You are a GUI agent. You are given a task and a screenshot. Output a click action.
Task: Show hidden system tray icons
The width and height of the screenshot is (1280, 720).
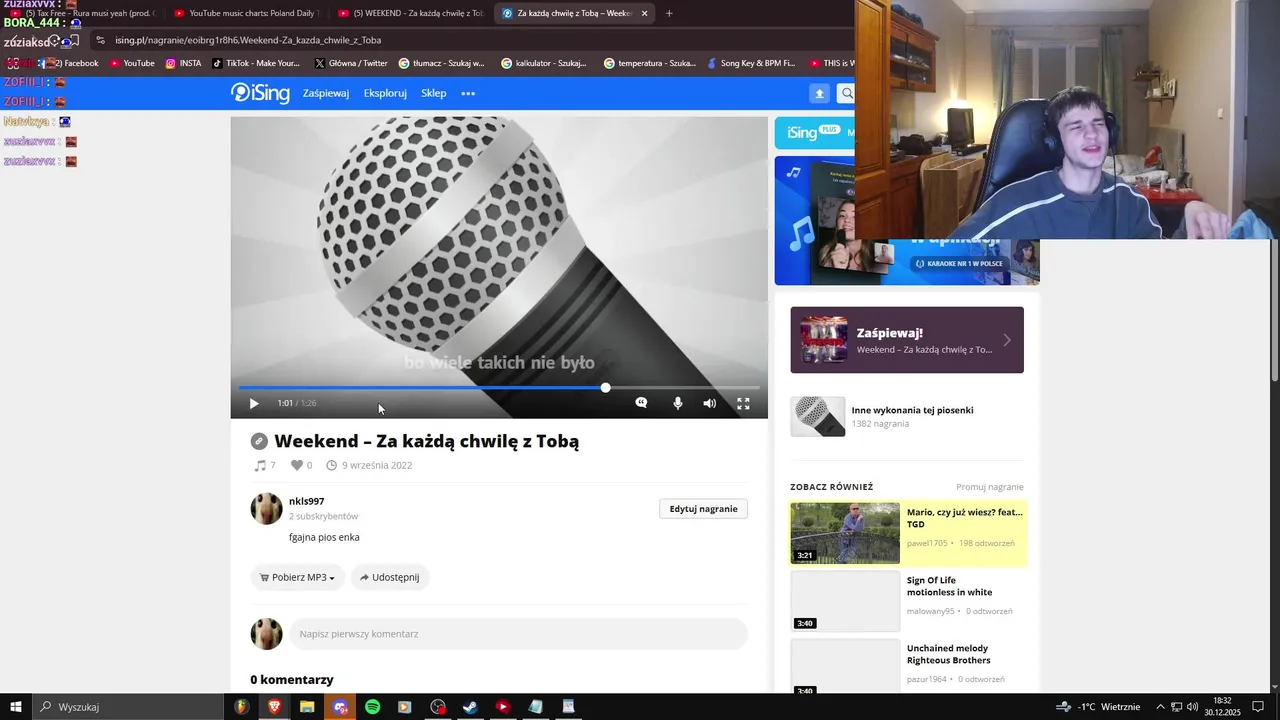click(x=1160, y=707)
